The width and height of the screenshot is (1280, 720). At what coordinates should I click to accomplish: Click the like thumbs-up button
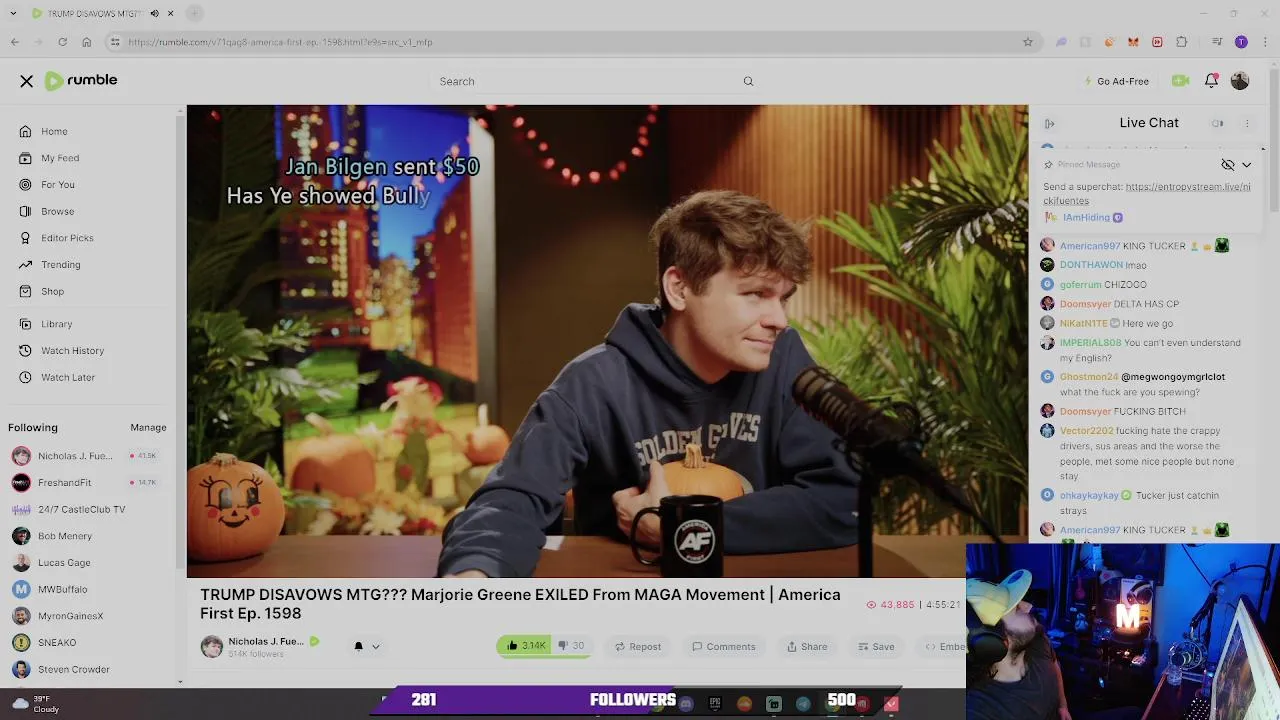(x=525, y=646)
